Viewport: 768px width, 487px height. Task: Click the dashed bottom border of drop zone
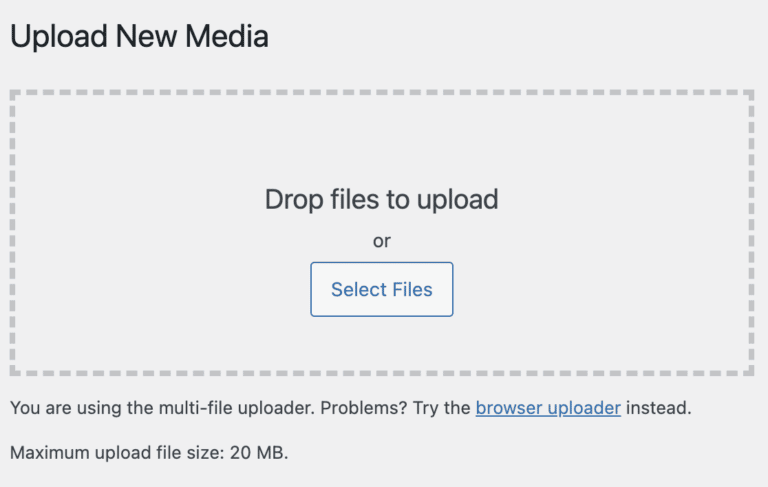click(x=381, y=372)
